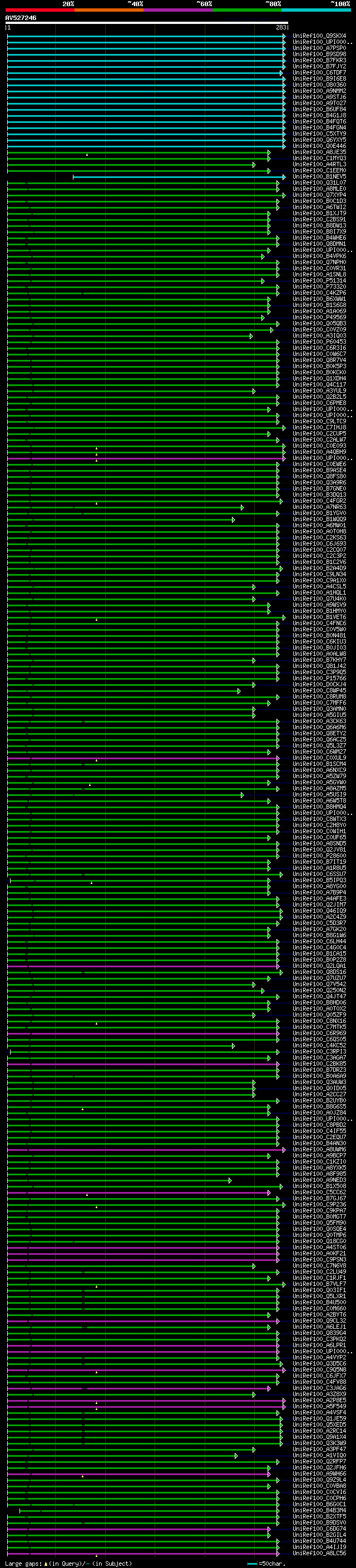Open hit UniRef100_B5IPQ3
The image size is (356, 1568).
[319, 880]
